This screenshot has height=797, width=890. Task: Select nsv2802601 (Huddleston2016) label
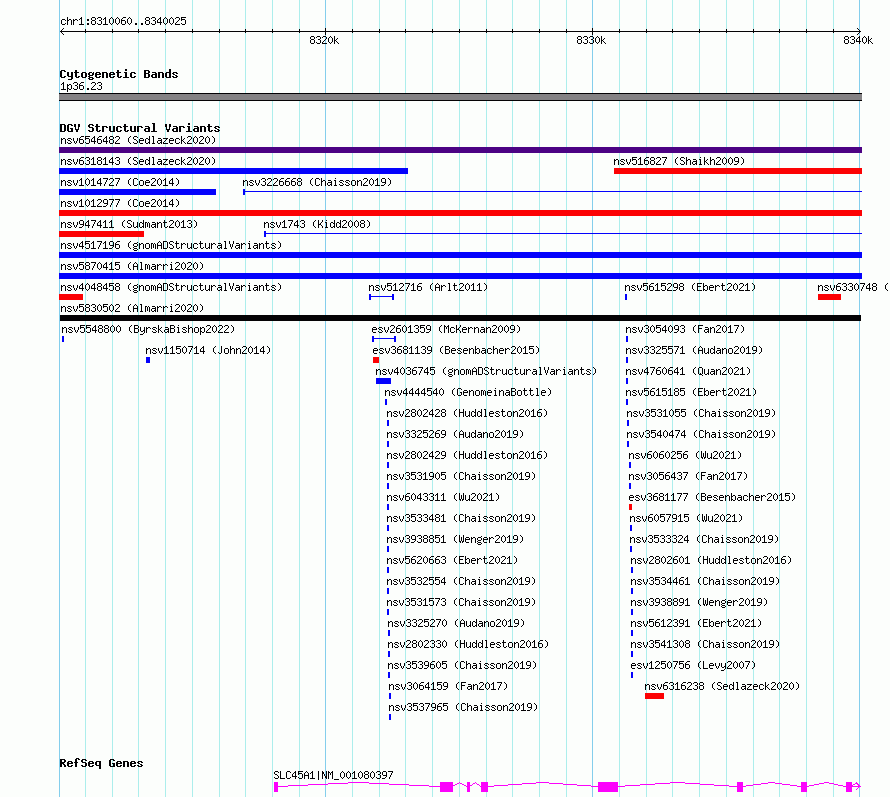click(711, 560)
